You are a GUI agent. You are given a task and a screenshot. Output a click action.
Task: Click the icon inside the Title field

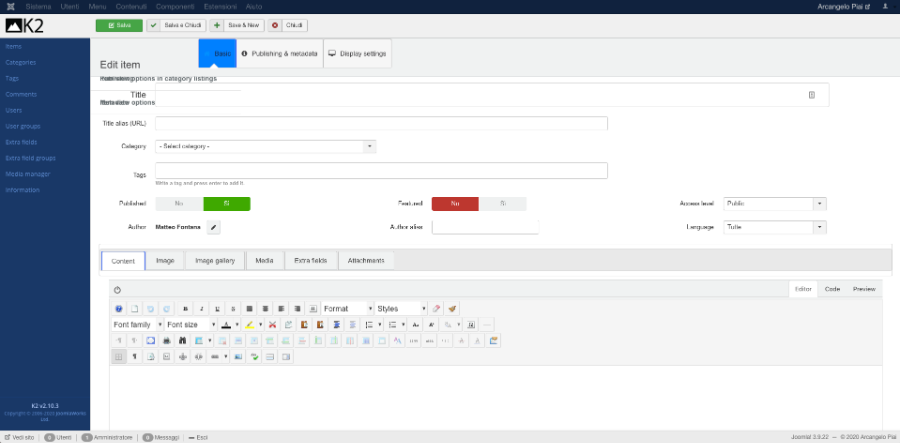pyautogui.click(x=812, y=95)
